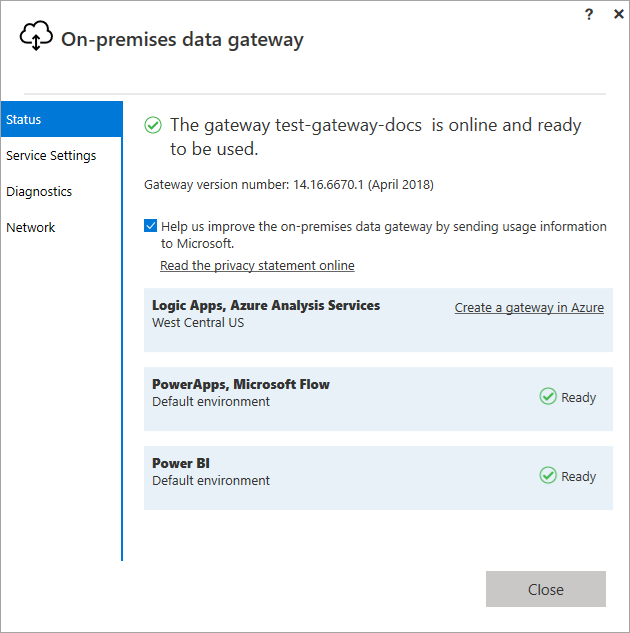The height and width of the screenshot is (633, 630).
Task: Click the On-premises data gateway title
Action: 182,40
